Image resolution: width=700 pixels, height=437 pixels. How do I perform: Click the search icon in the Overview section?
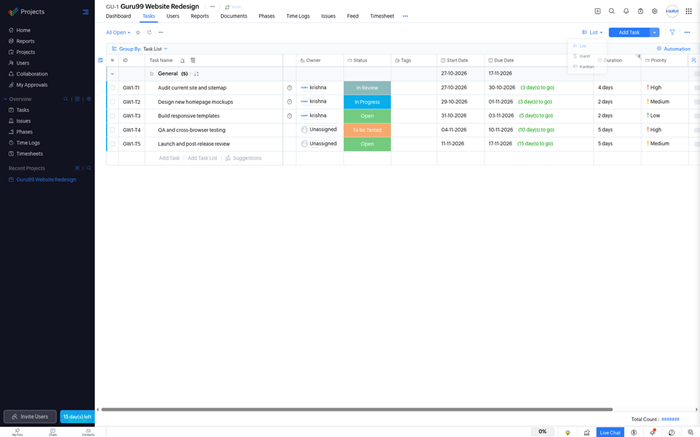66,99
